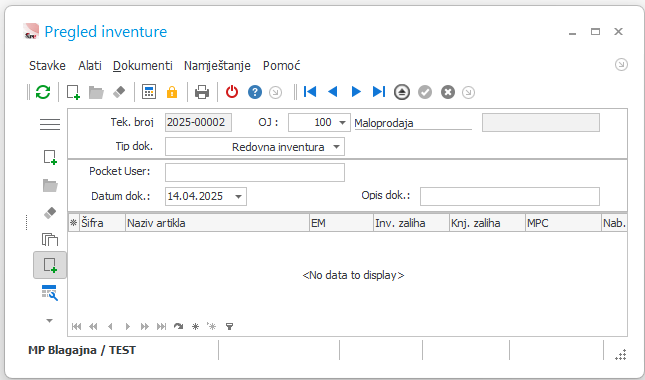Open the Alati menu
The width and height of the screenshot is (645, 380).
[90, 66]
